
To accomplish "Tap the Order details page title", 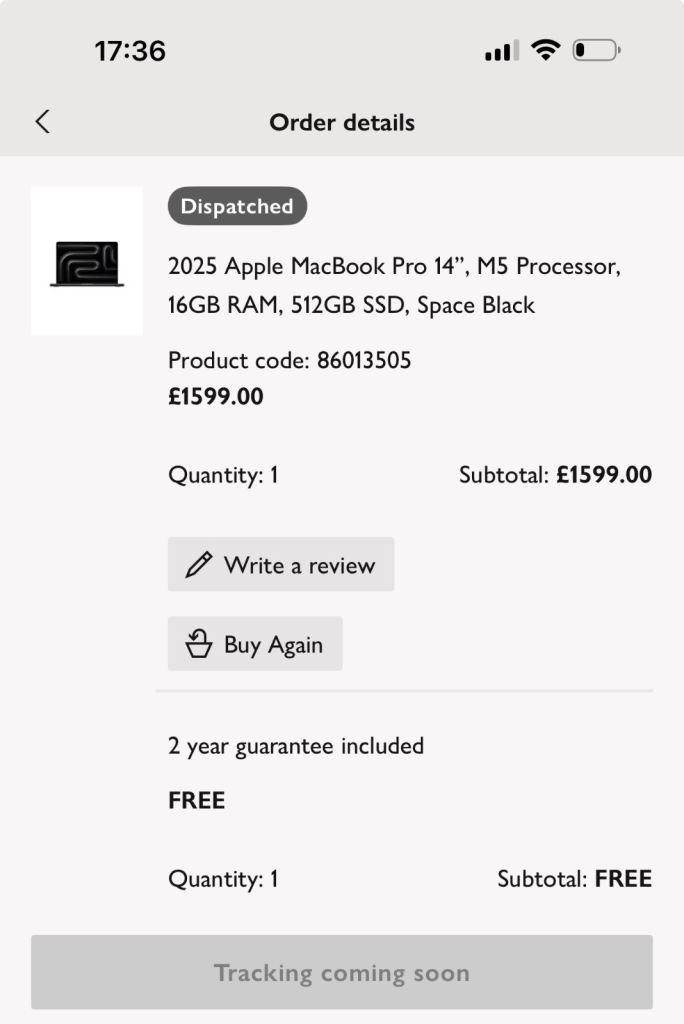I will point(342,123).
